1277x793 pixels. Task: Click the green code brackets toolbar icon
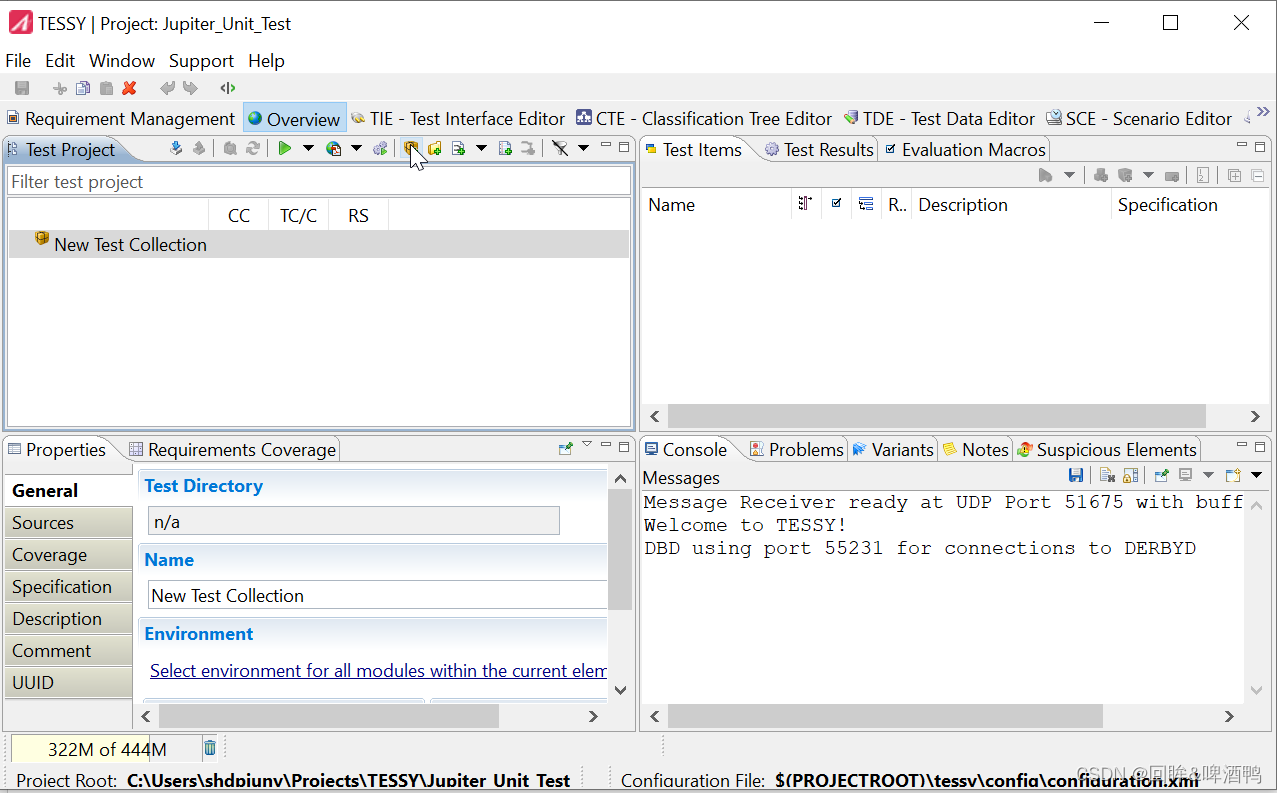point(228,88)
